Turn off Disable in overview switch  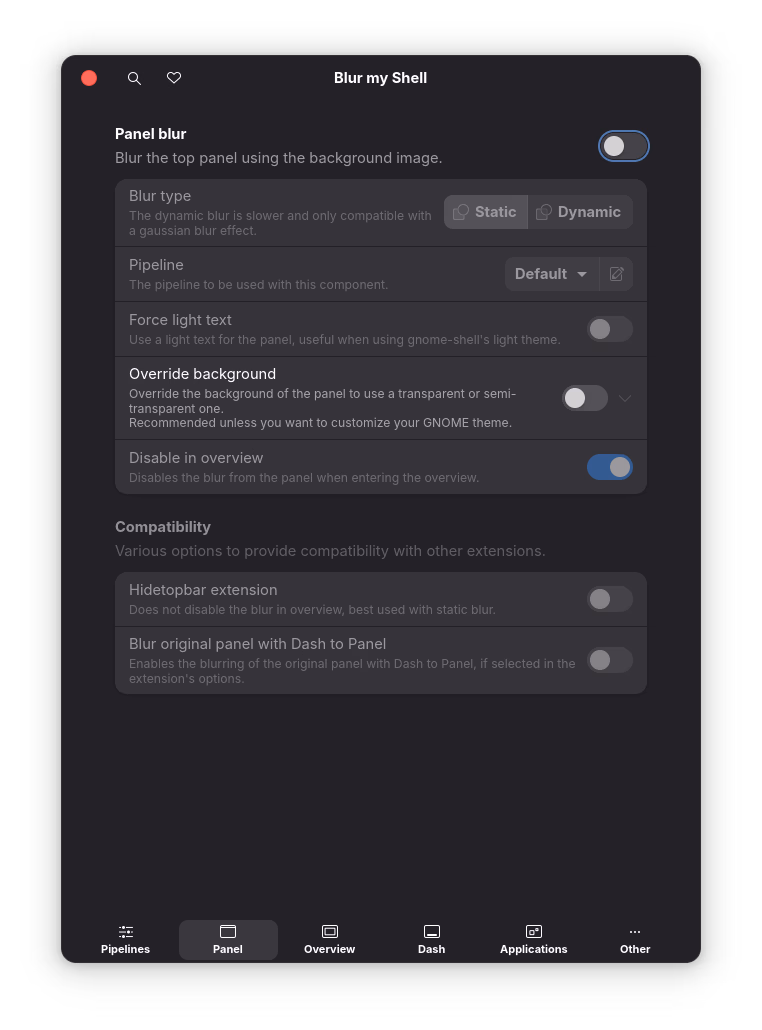(610, 467)
